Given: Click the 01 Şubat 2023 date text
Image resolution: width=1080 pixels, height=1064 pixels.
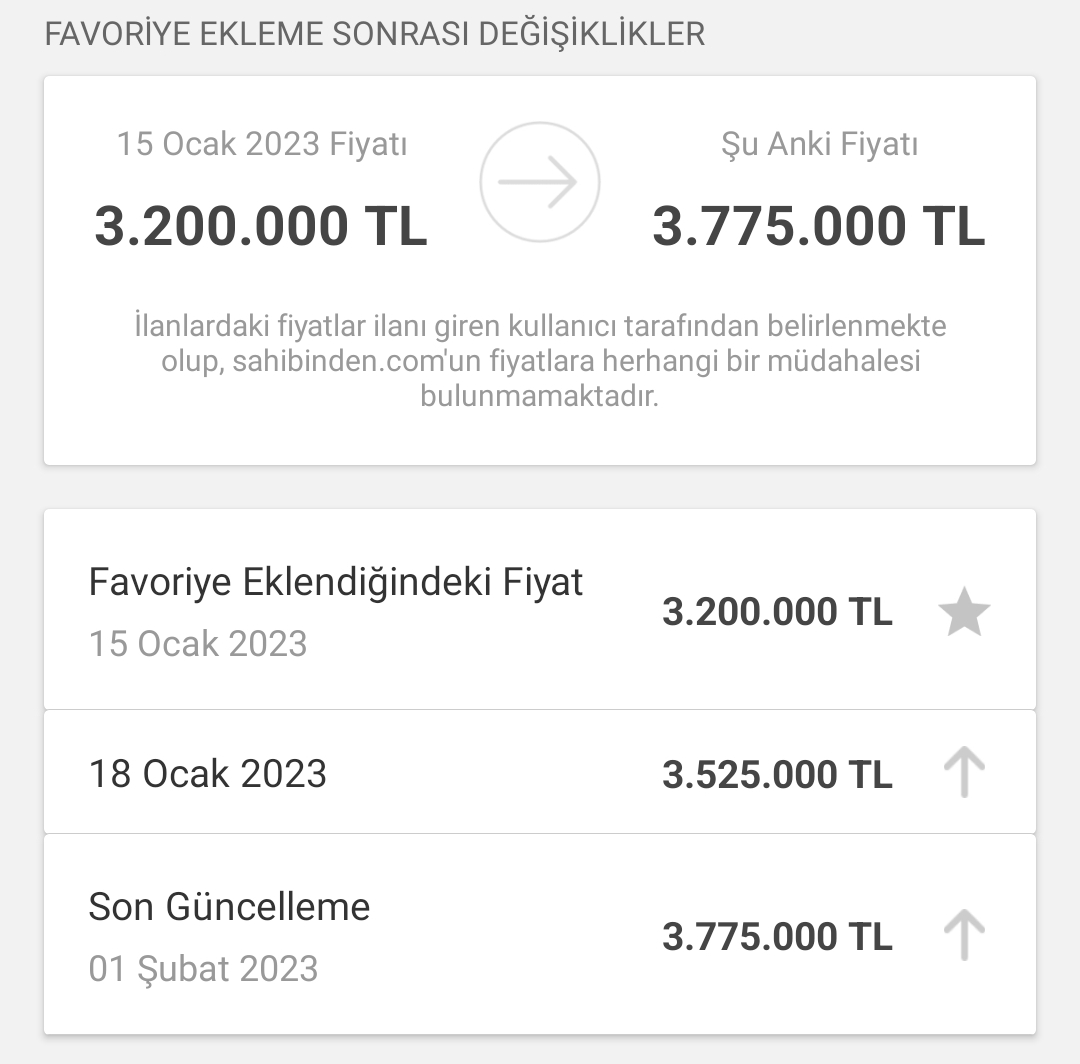Looking at the screenshot, I should coord(203,968).
